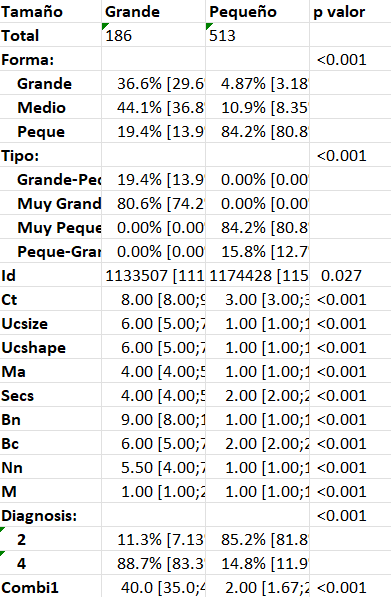Screen dimensions: 391x597
Task: Click the p valor header cell
Action: click(350, 11)
